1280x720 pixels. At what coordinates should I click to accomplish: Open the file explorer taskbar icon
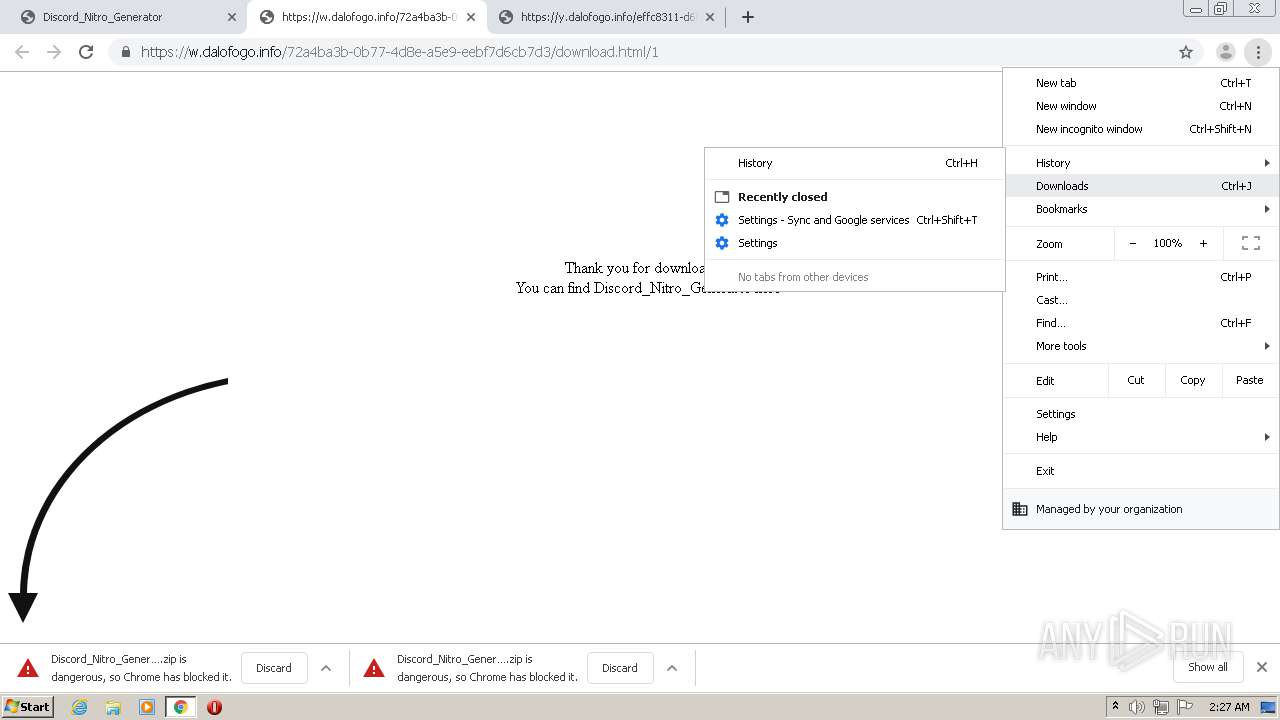[113, 707]
